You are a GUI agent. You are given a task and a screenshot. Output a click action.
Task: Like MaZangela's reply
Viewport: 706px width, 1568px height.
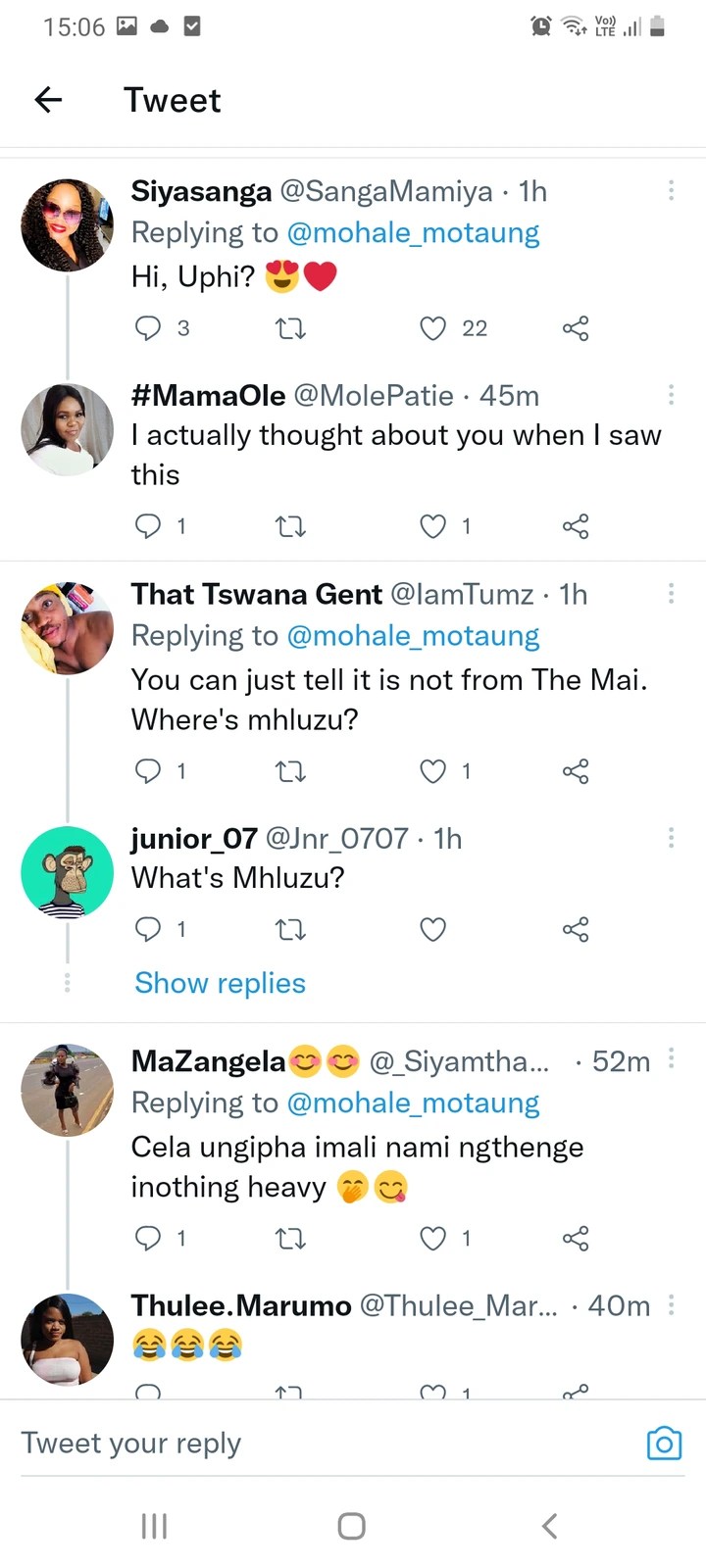(433, 1239)
